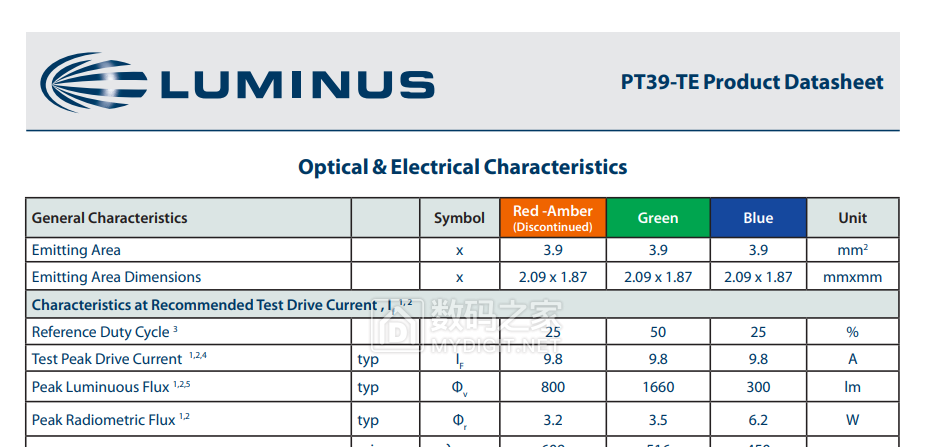
Task: Select "Characteristics at Recommended Test Drive Current" section row
Action: pyautogui.click(x=462, y=305)
